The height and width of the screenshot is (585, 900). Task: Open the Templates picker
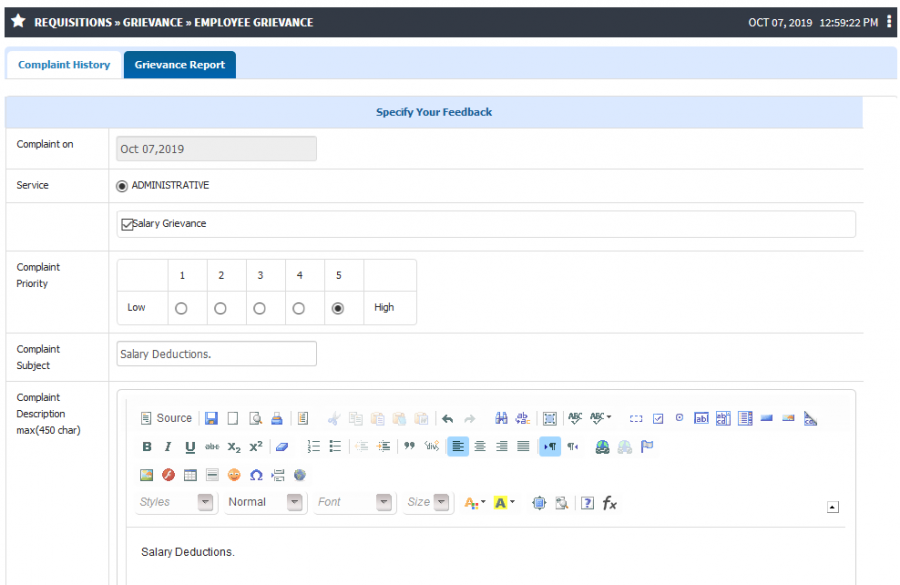pos(303,419)
